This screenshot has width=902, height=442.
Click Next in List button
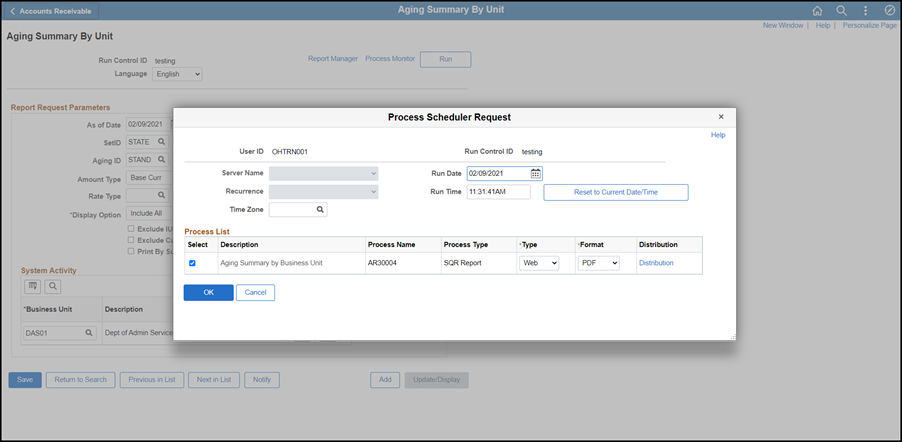[214, 380]
